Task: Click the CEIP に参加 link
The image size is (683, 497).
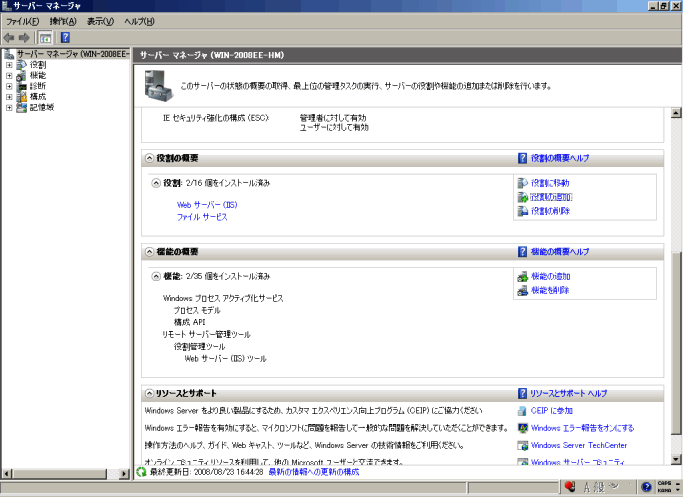Action: 551,411
